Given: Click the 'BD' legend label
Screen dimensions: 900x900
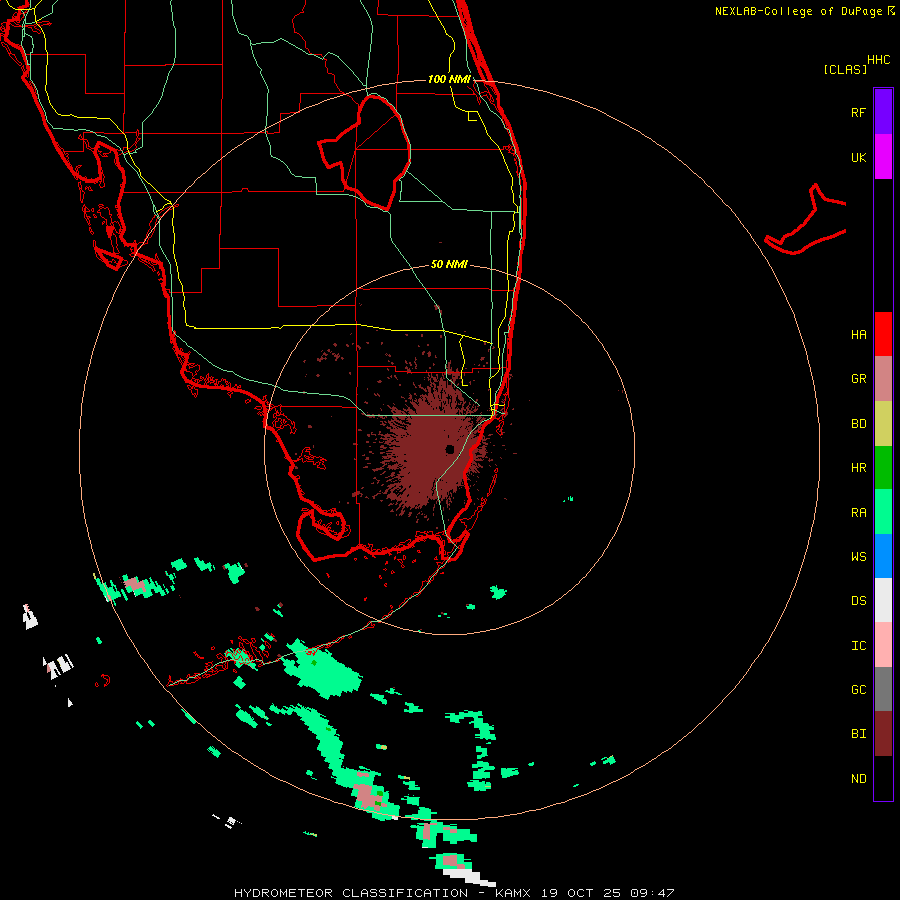Looking at the screenshot, I should (858, 424).
